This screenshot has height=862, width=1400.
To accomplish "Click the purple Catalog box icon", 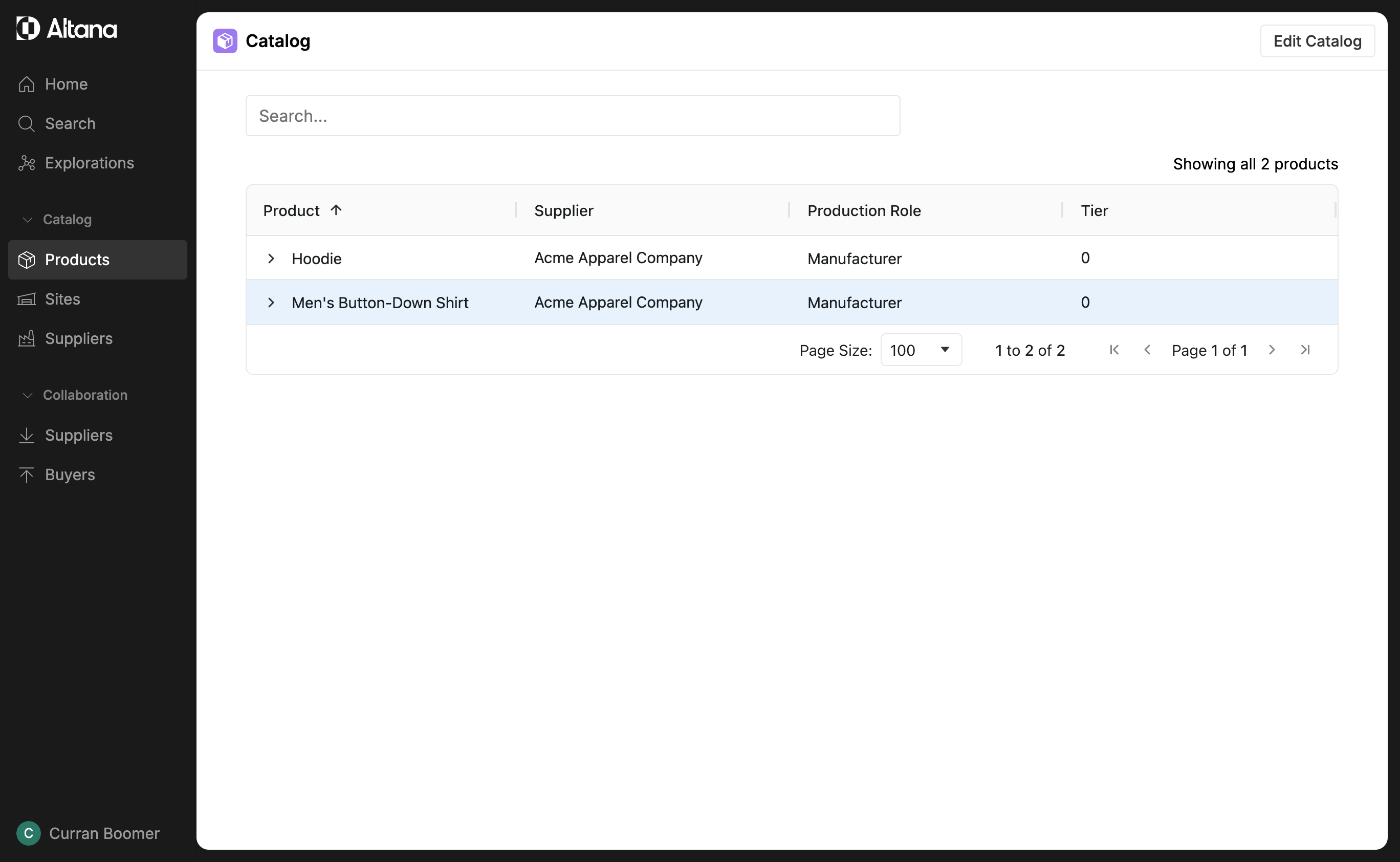I will click(x=225, y=41).
